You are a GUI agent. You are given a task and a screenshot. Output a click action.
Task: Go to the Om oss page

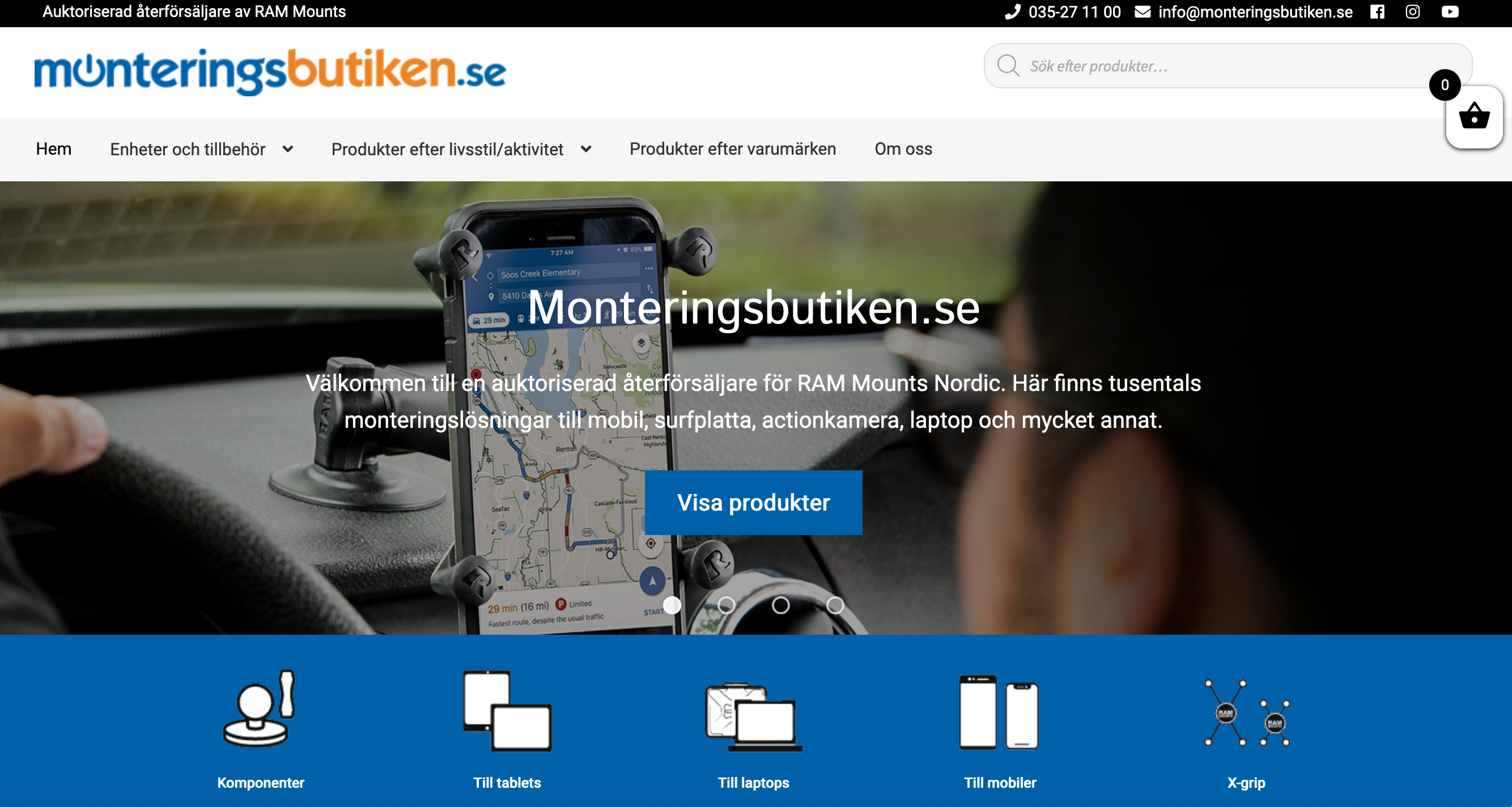[903, 149]
